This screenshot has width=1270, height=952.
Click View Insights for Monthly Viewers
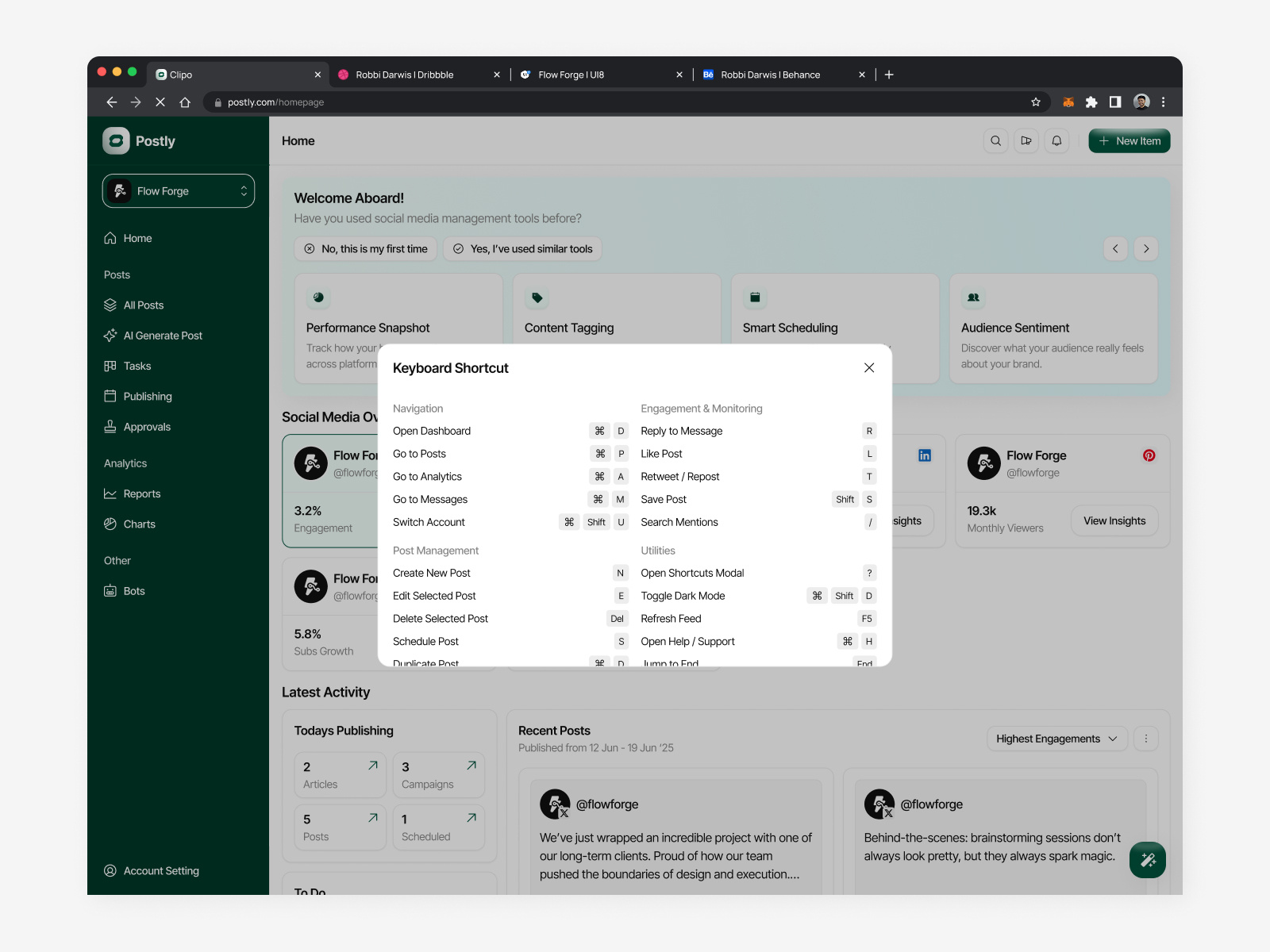1114,521
